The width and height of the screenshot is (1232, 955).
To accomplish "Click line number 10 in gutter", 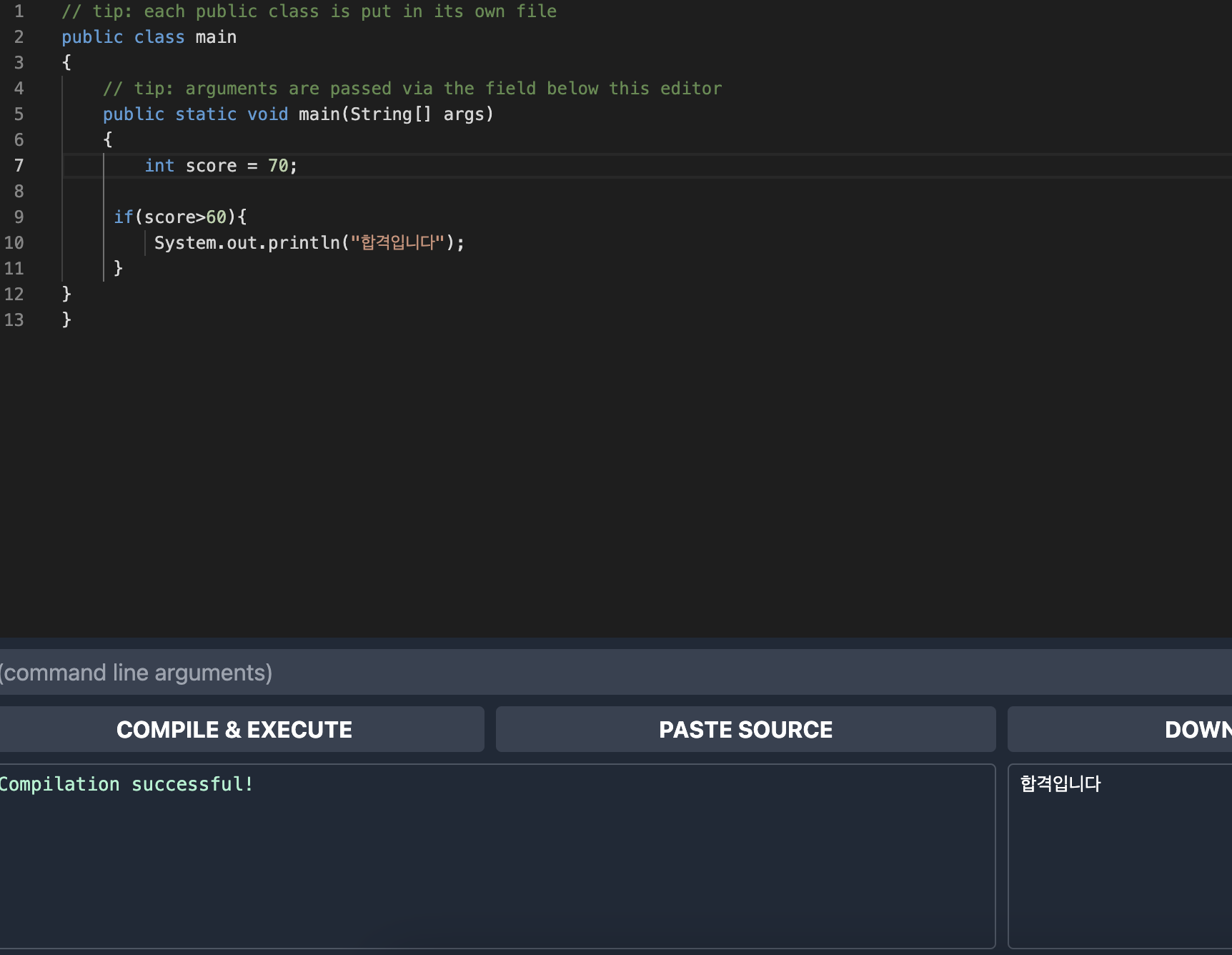I will 14,243.
